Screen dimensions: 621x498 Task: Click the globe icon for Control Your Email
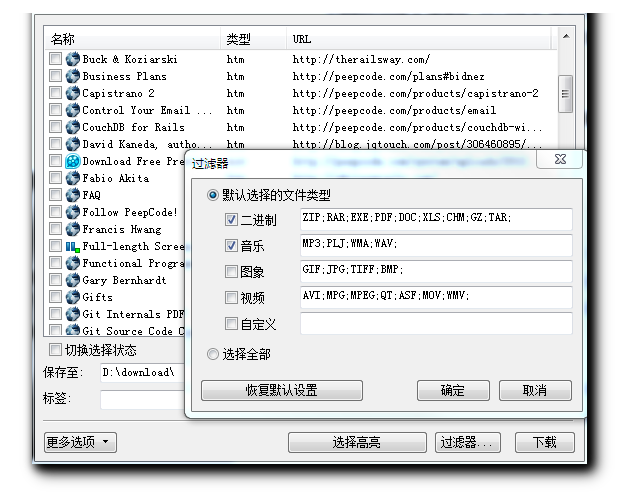pos(73,110)
